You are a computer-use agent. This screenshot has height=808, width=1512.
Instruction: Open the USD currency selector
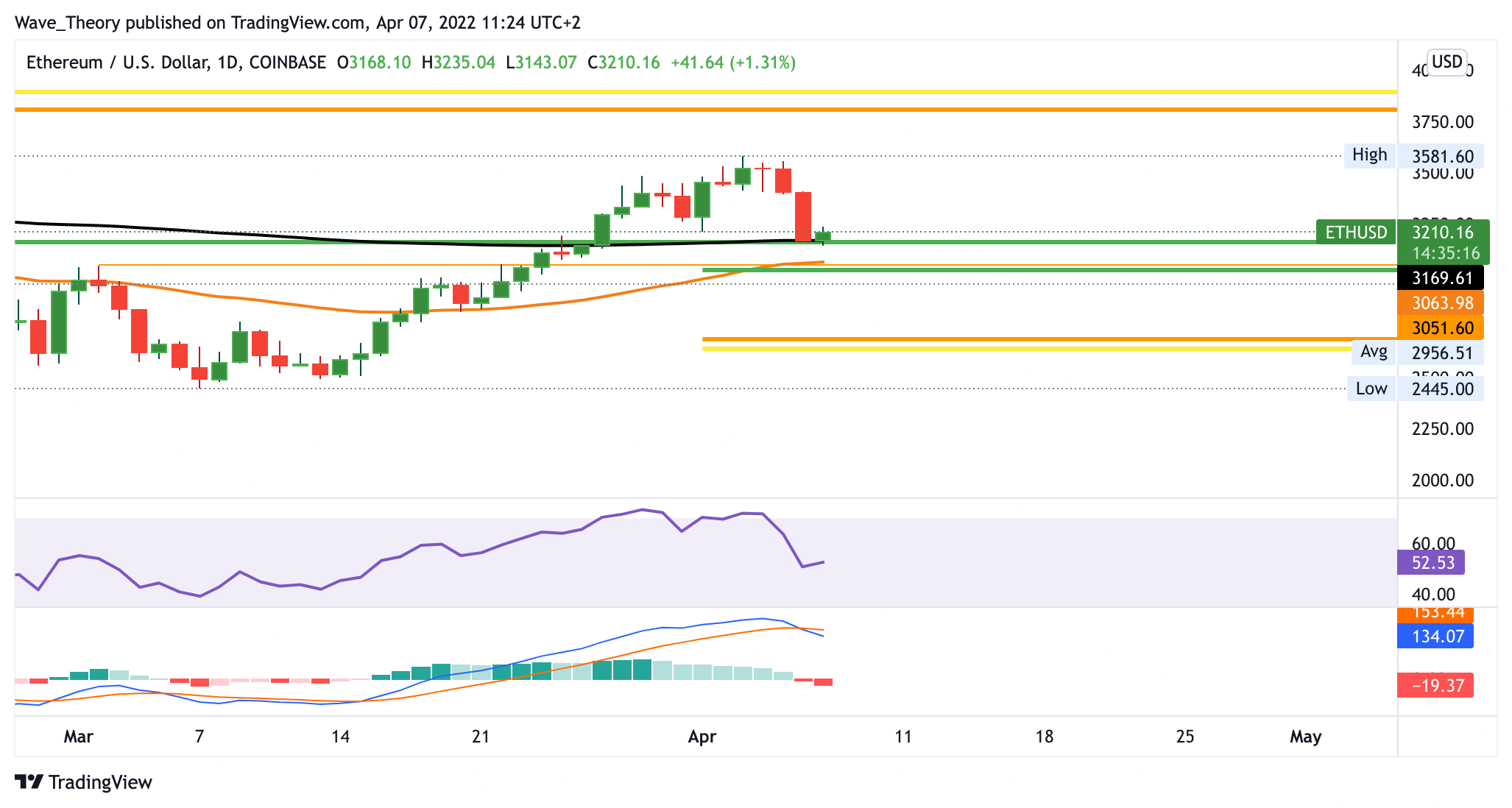pyautogui.click(x=1446, y=61)
